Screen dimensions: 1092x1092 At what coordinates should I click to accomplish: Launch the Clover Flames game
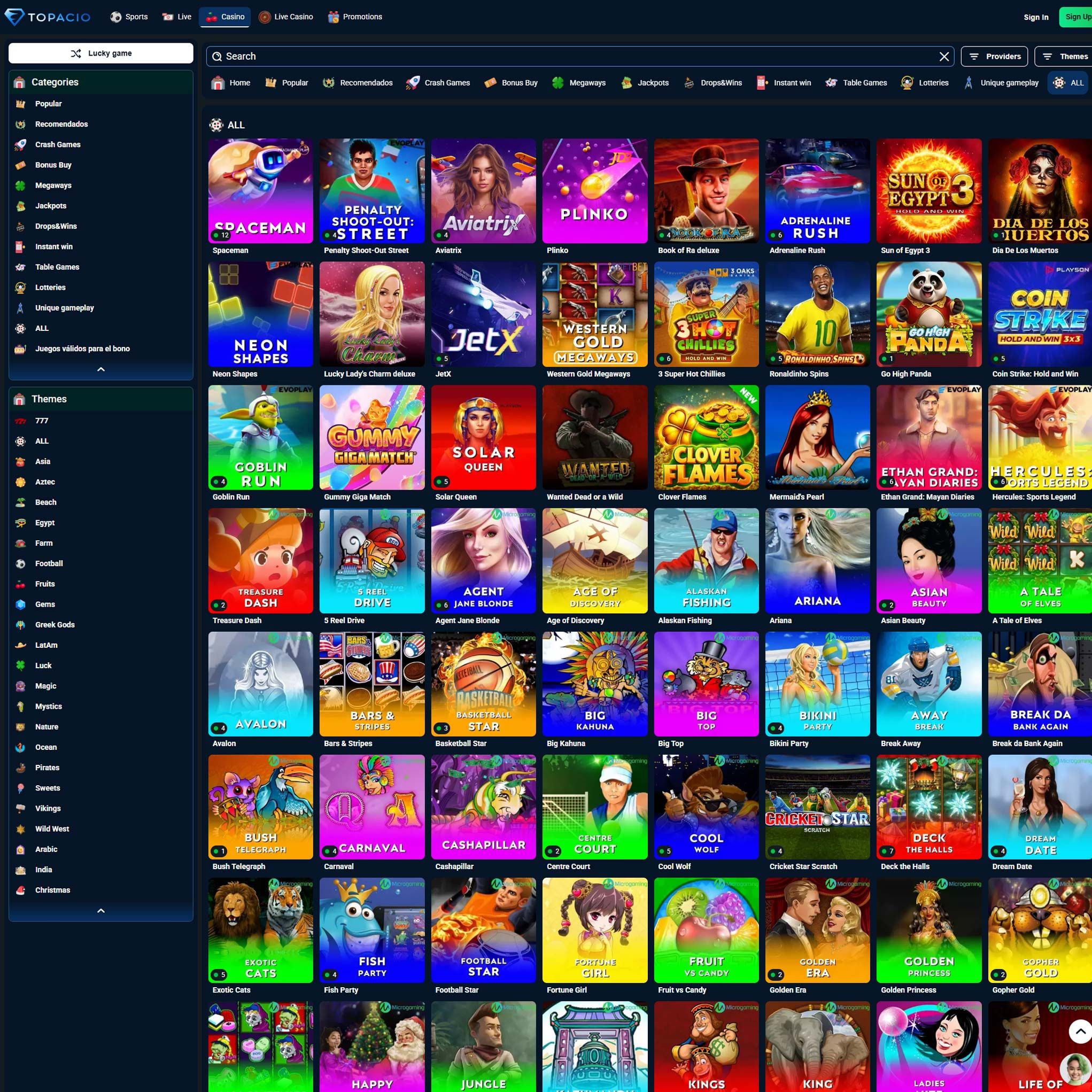pyautogui.click(x=707, y=437)
